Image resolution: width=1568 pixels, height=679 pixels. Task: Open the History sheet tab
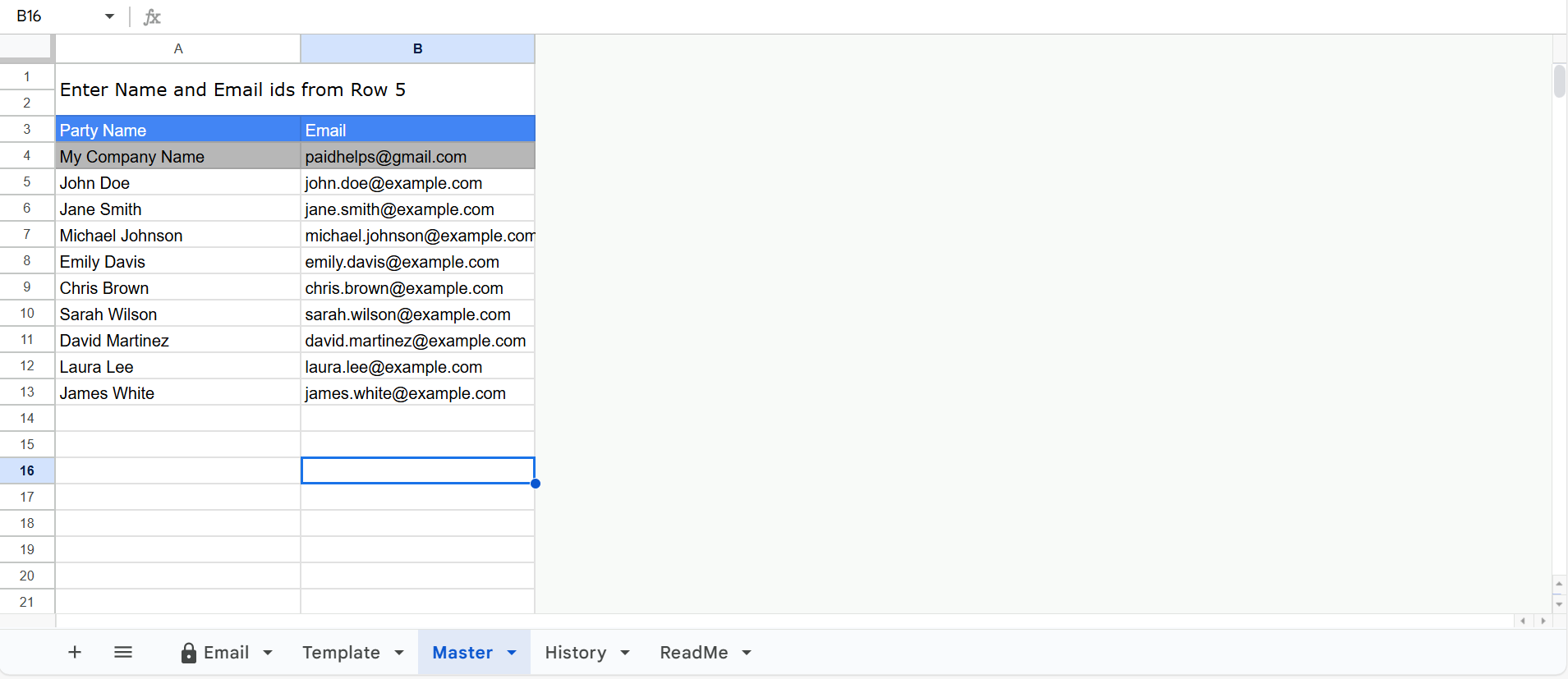point(576,653)
